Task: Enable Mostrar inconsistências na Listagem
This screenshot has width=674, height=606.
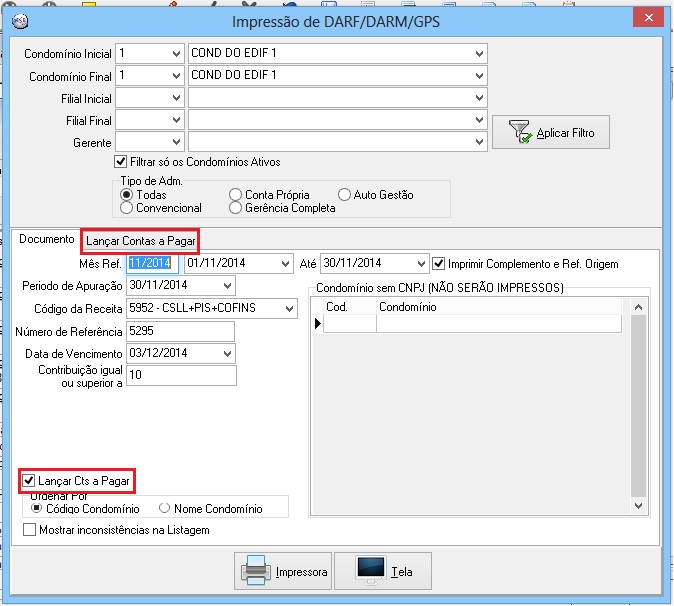Action: tap(29, 529)
